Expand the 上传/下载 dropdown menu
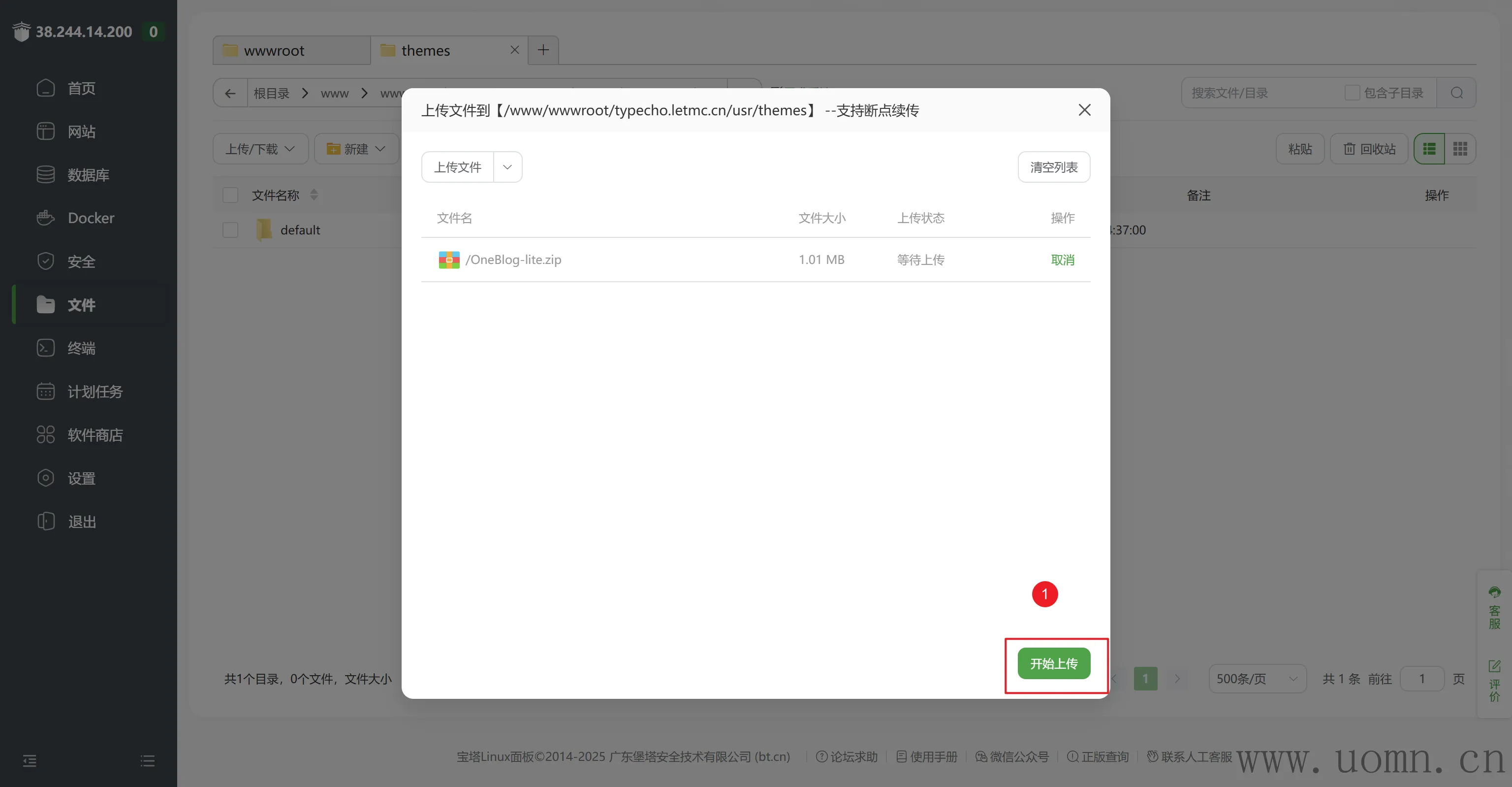 point(260,149)
